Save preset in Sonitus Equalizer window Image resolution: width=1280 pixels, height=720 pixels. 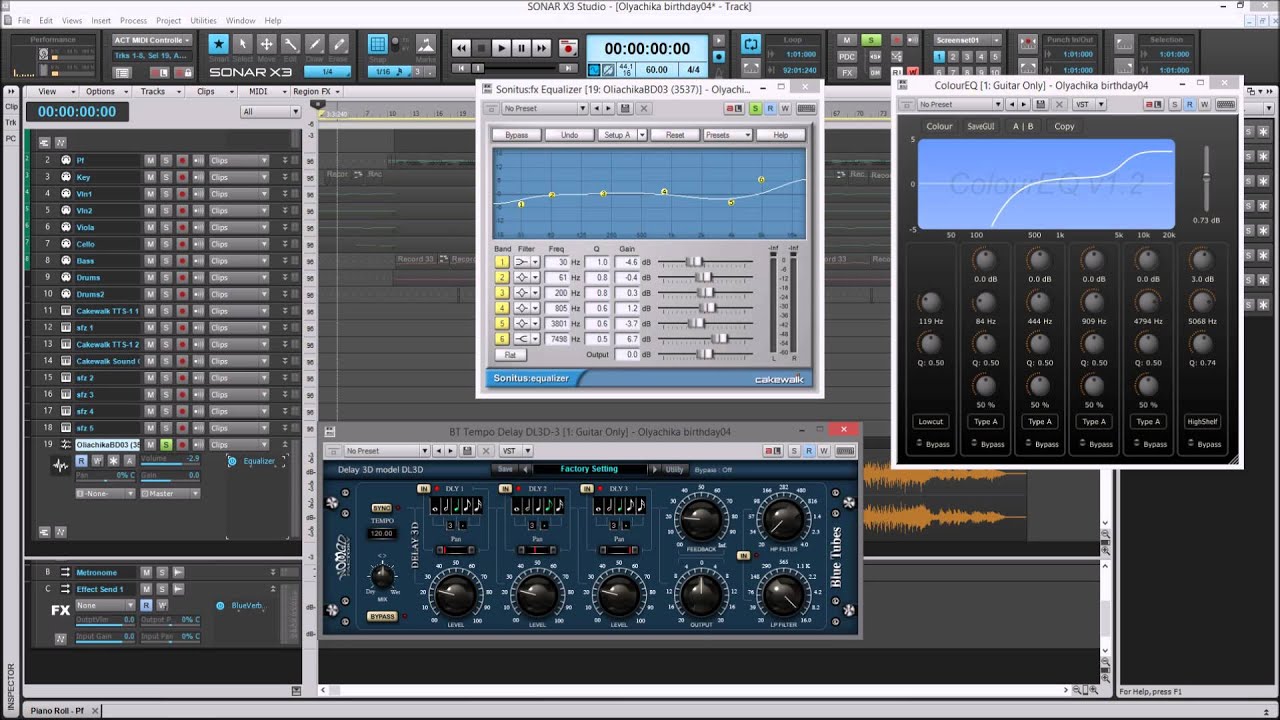coord(625,108)
